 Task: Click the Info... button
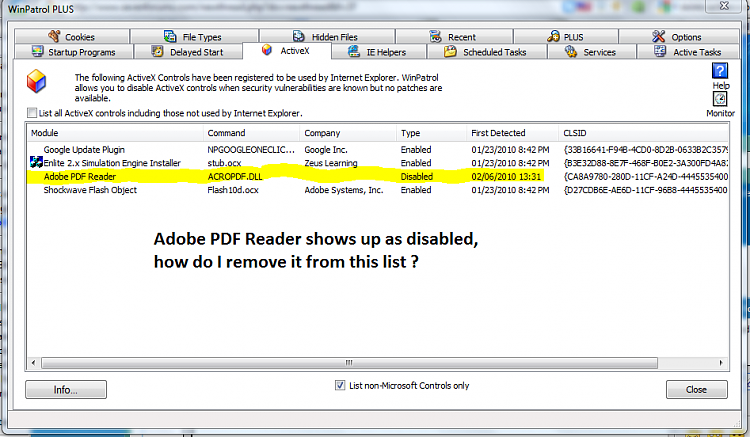pos(66,390)
